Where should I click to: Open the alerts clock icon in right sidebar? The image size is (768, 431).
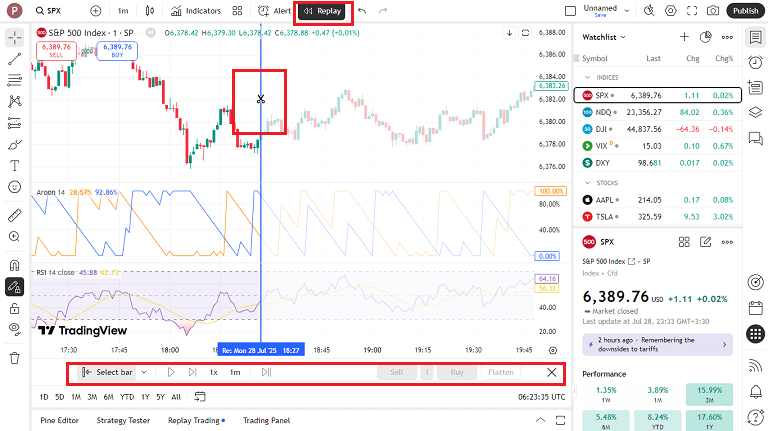pyautogui.click(x=755, y=62)
